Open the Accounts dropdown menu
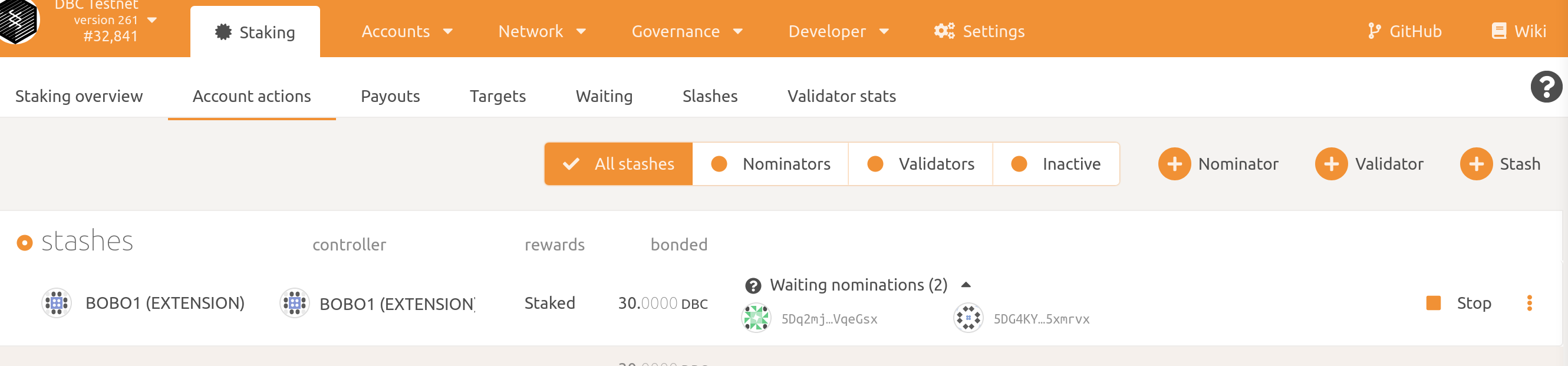 pos(407,32)
